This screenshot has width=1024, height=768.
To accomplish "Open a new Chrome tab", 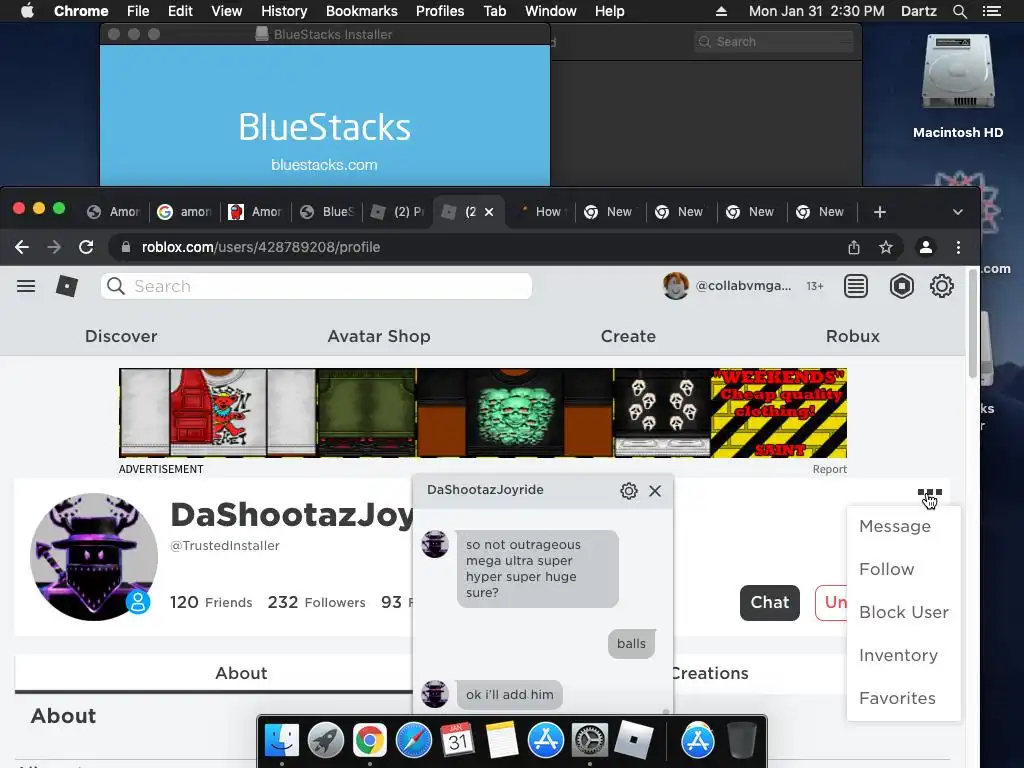I will 880,212.
